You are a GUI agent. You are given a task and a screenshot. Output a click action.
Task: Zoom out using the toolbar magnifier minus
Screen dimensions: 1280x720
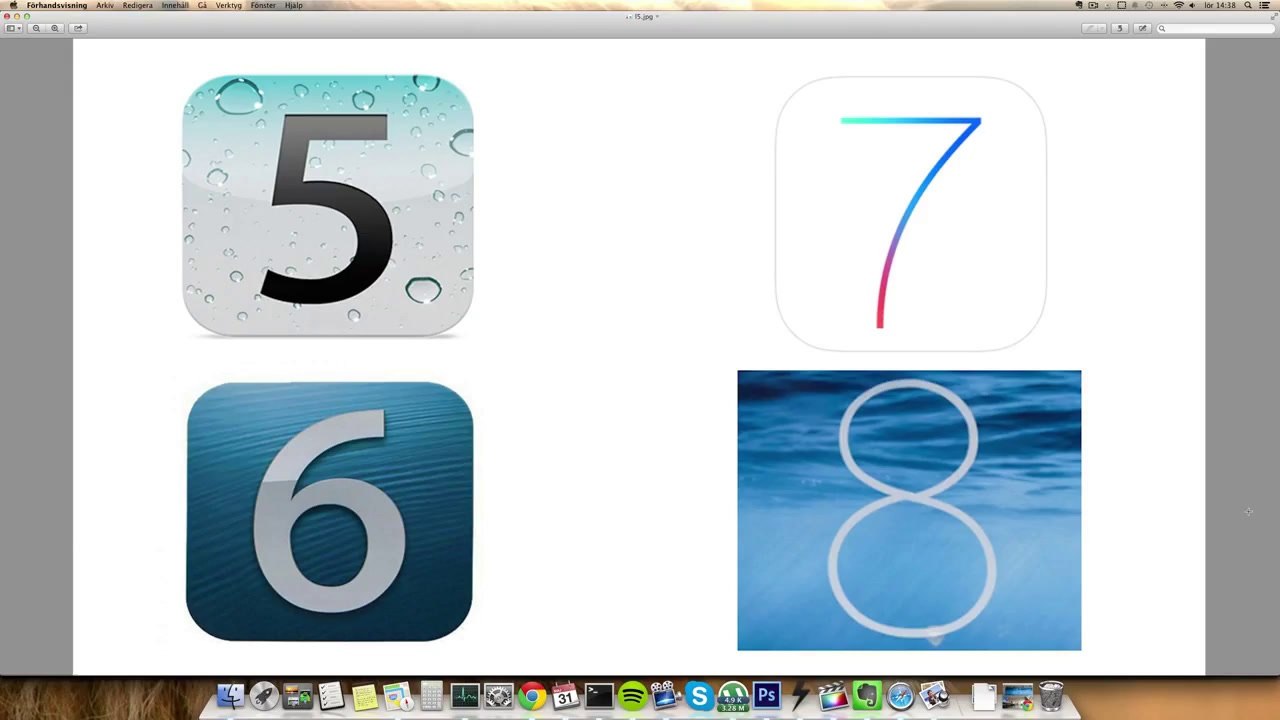(x=37, y=28)
